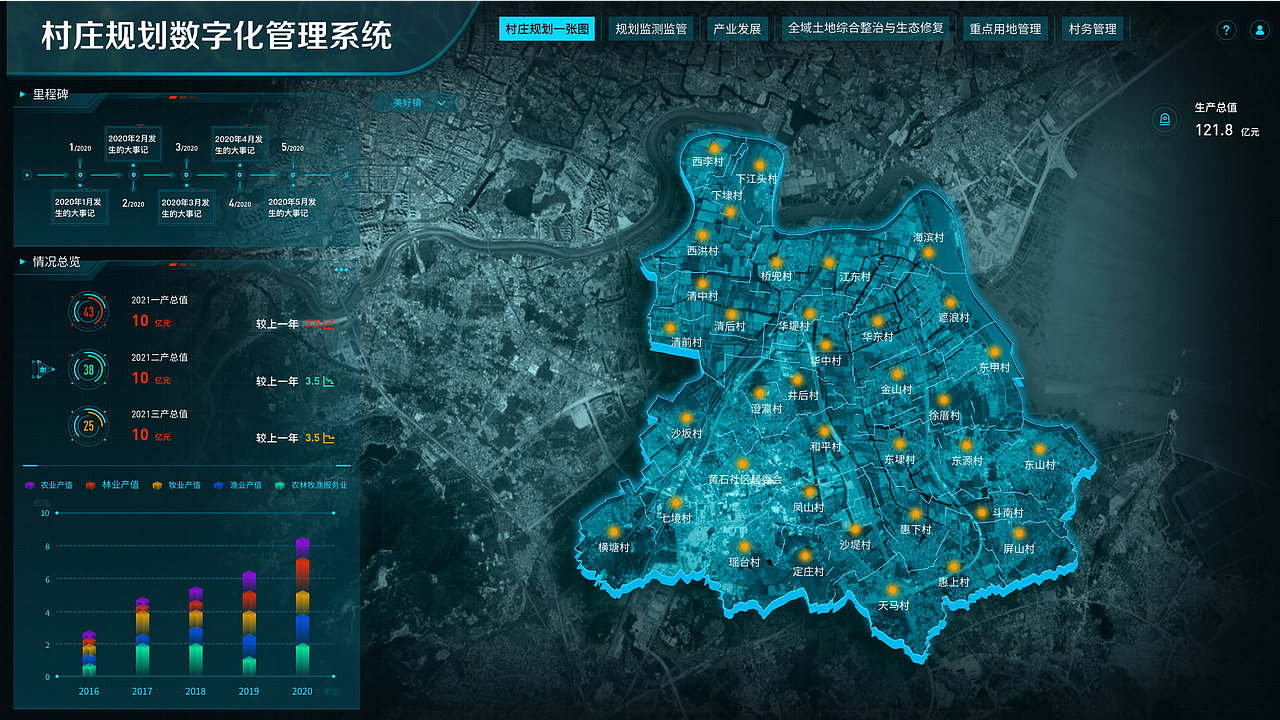The height and width of the screenshot is (720, 1280).
Task: Open the user profile icon
Action: tap(1258, 30)
